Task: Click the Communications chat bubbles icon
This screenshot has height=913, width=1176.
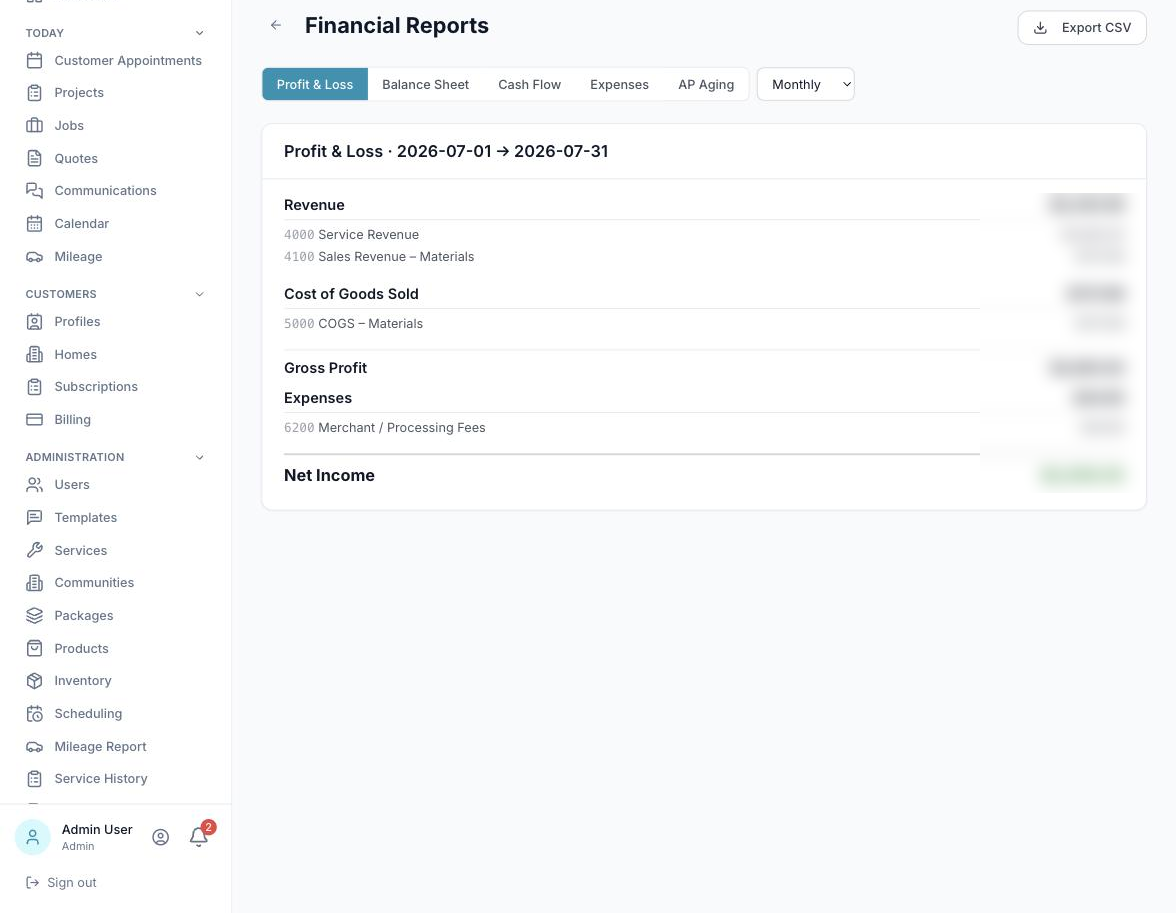Action: click(34, 191)
